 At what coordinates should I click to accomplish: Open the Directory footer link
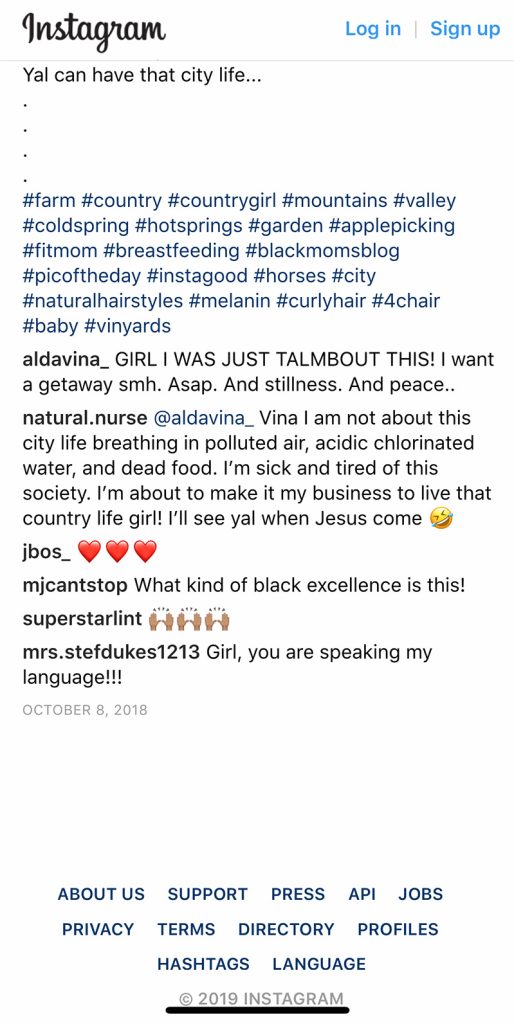[x=286, y=929]
